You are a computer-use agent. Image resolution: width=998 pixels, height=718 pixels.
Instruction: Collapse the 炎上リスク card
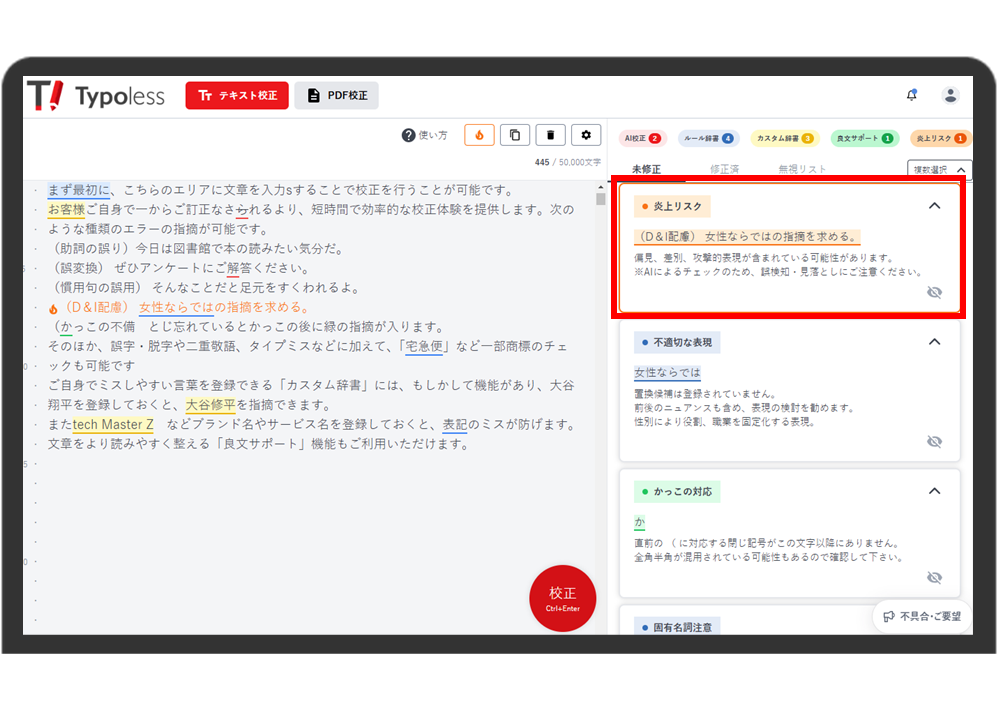pyautogui.click(x=934, y=206)
